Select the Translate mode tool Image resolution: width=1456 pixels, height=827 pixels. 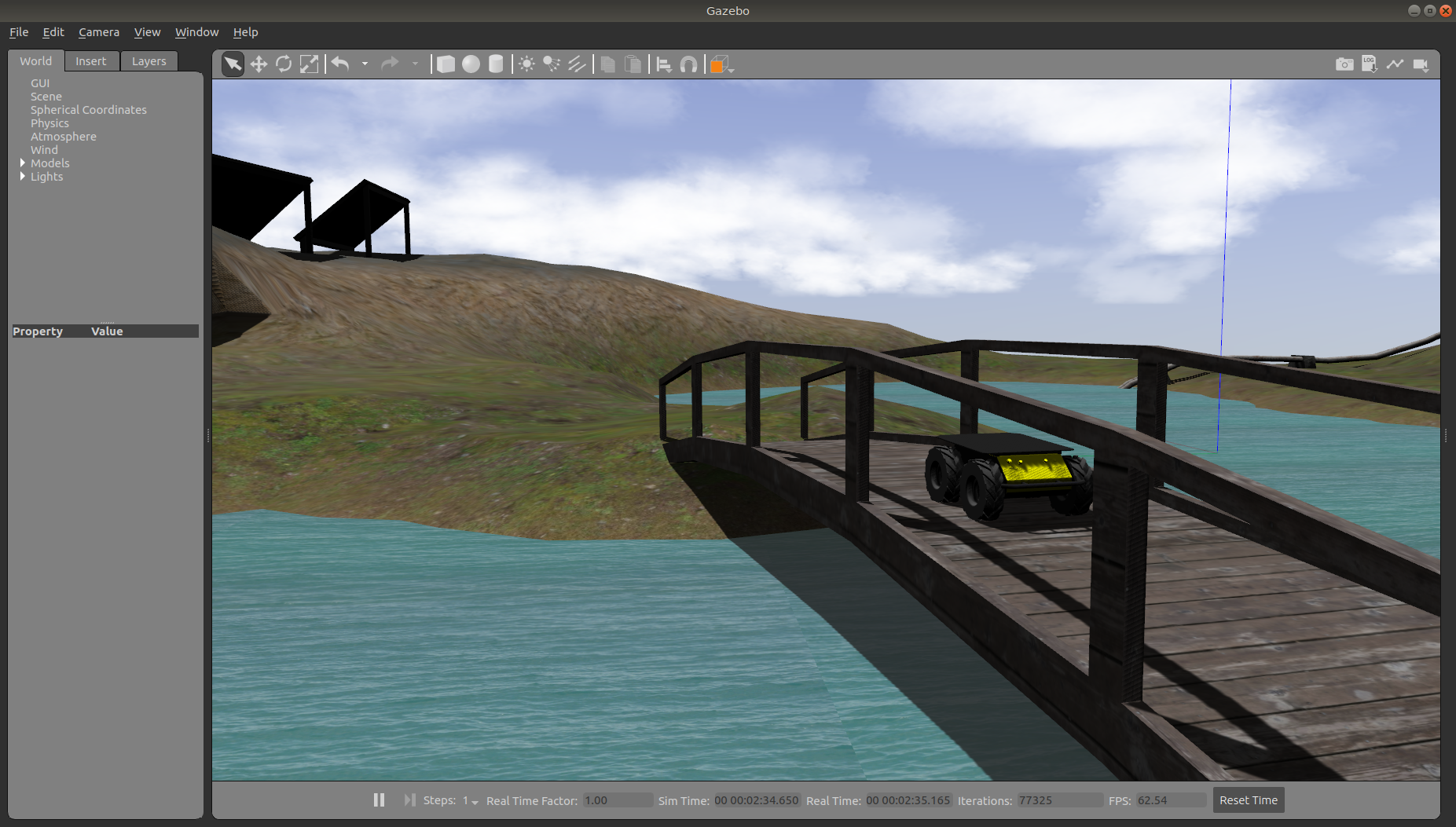coord(259,64)
